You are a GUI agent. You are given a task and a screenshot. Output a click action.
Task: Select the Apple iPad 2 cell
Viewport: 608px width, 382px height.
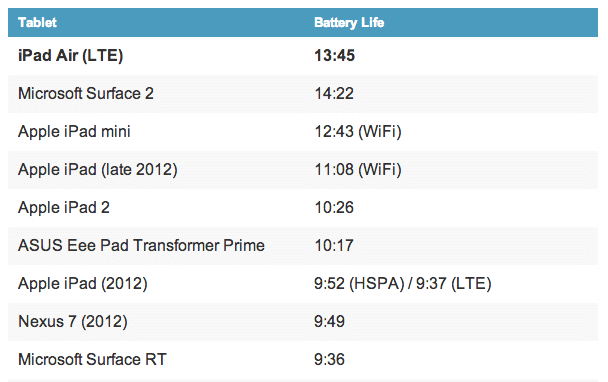click(x=64, y=207)
